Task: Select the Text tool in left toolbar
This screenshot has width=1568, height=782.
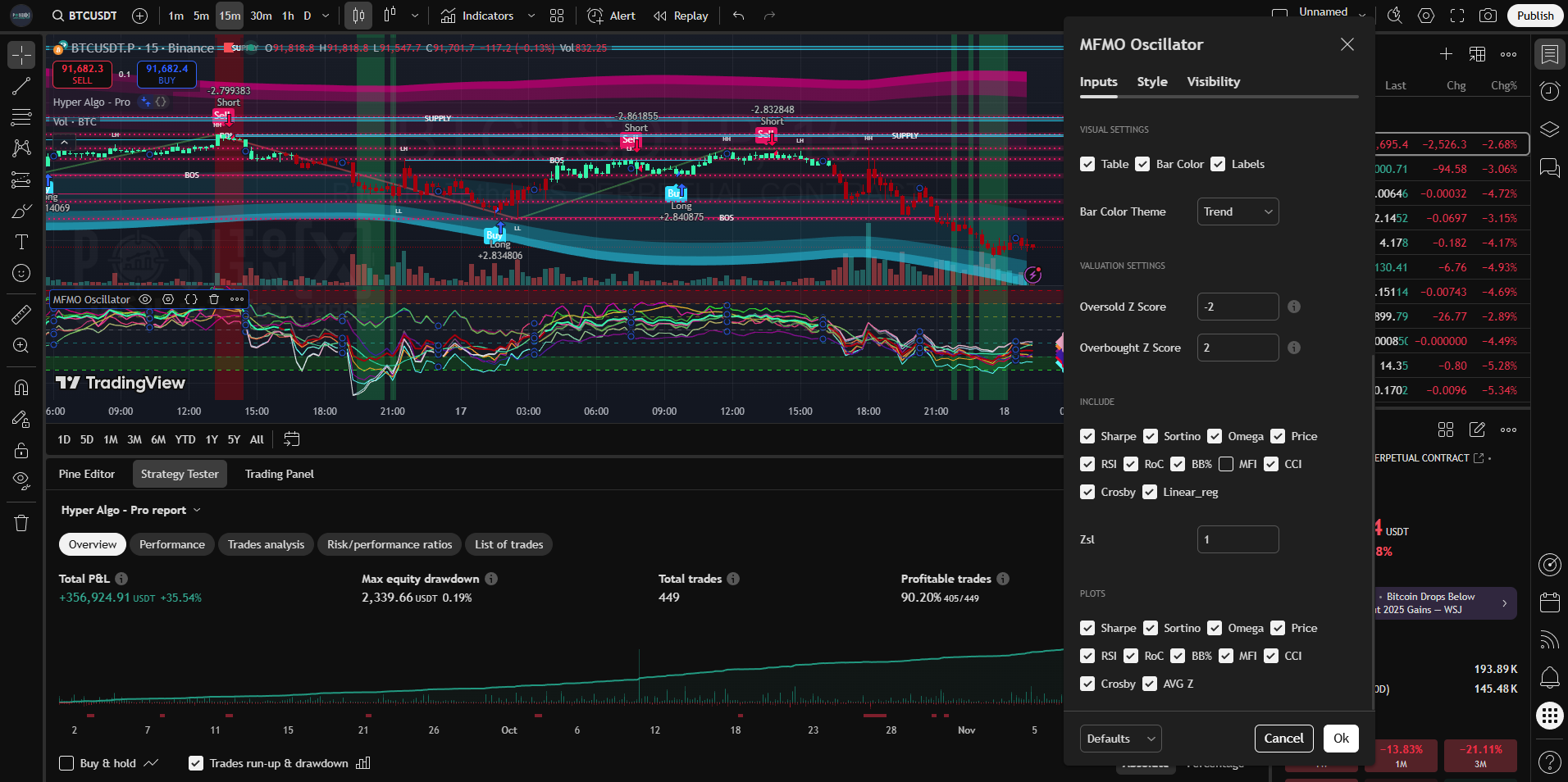Action: [21, 242]
